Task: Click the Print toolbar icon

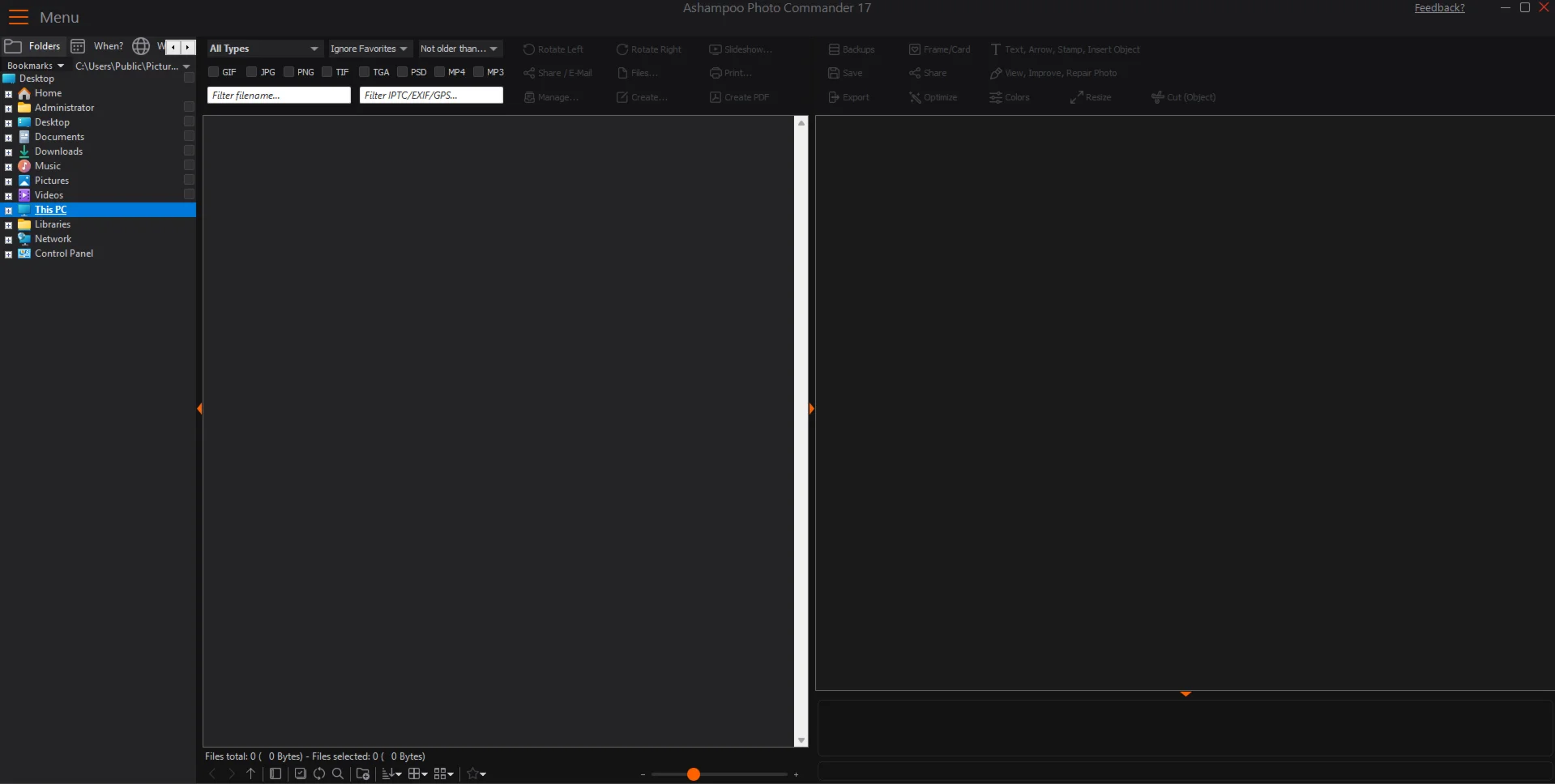Action: tap(731, 73)
